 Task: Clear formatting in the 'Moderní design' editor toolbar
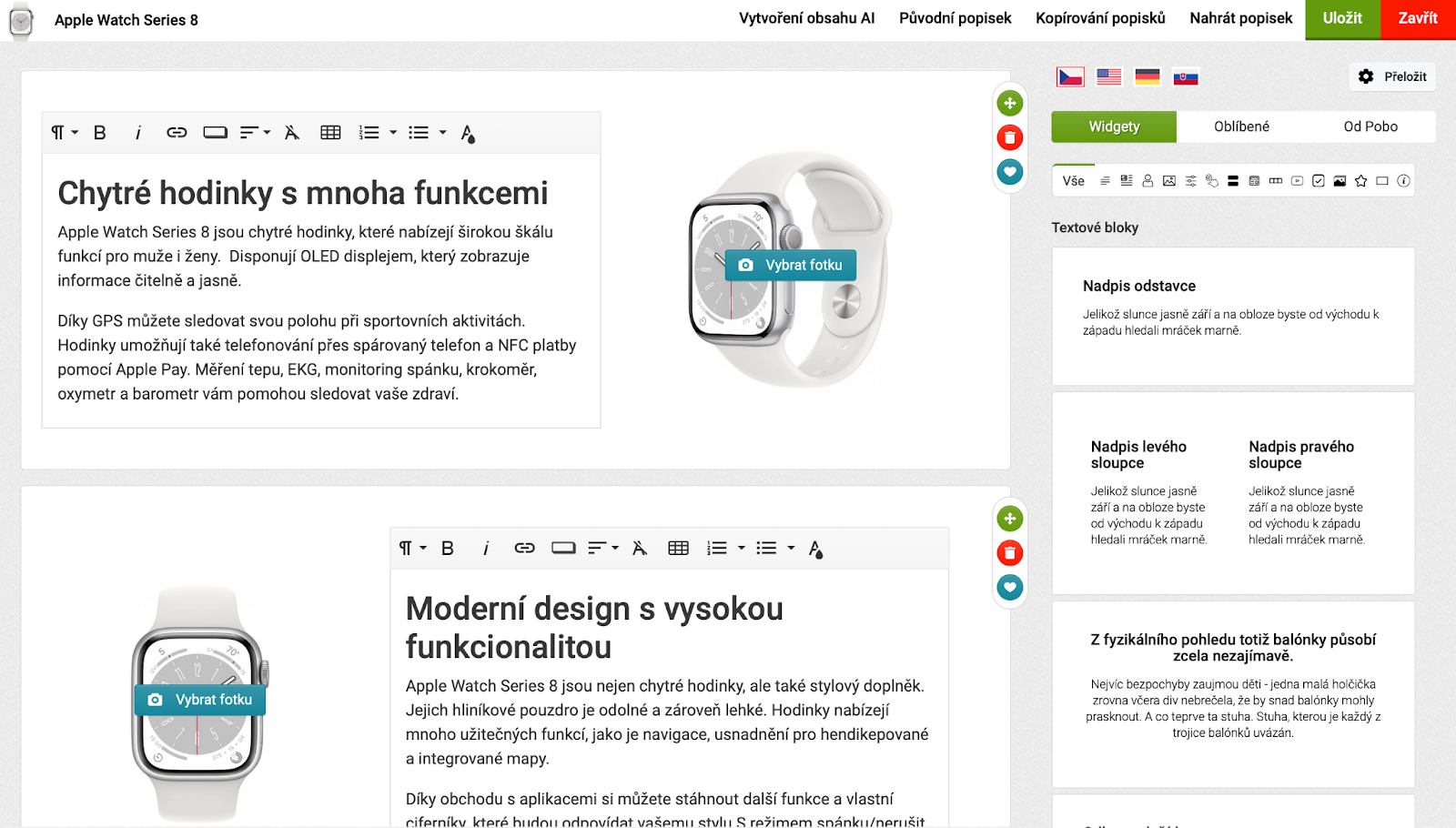(x=640, y=548)
